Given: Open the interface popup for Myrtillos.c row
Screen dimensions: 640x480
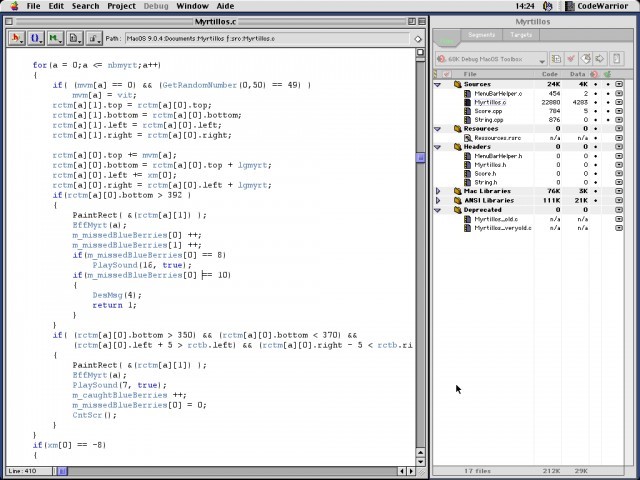Looking at the screenshot, I should 619,102.
